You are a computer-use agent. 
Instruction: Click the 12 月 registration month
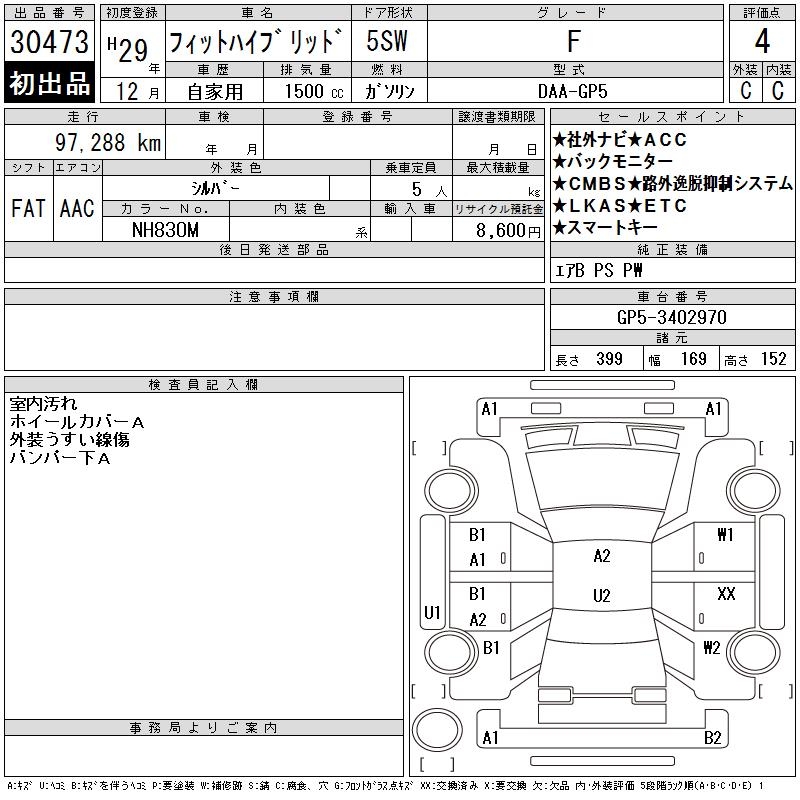[137, 92]
